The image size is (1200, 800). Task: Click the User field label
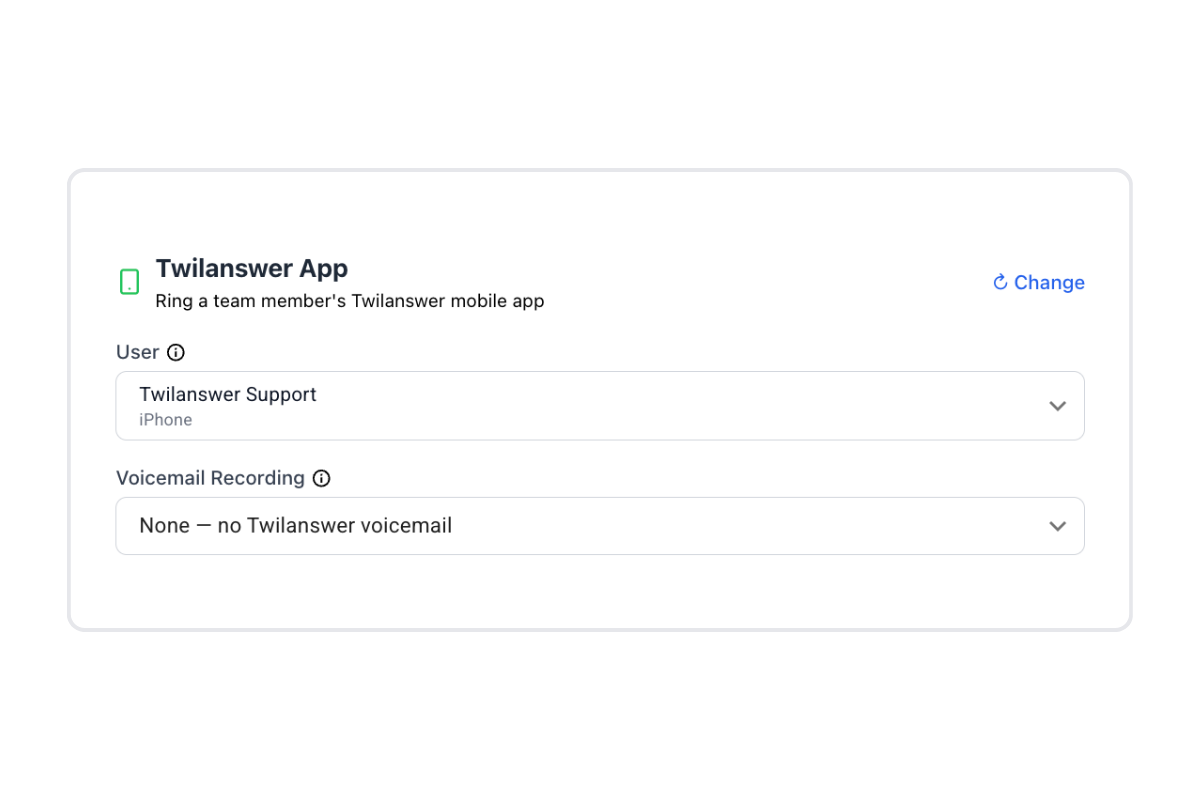[138, 352]
